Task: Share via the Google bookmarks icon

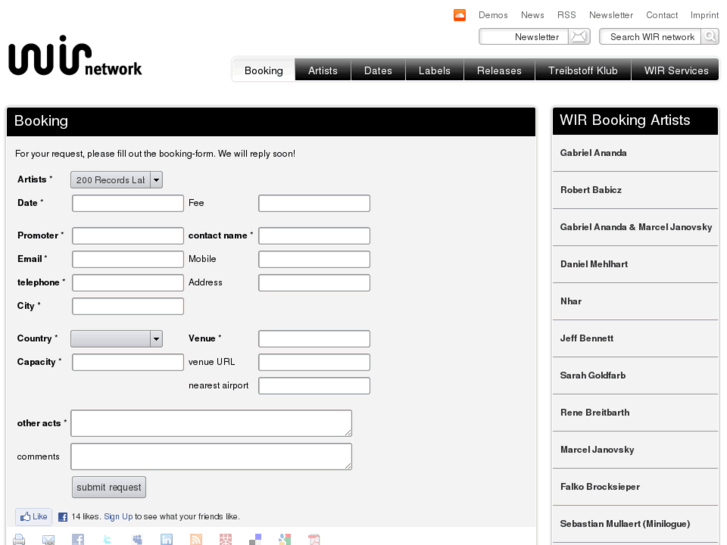Action: [x=285, y=539]
